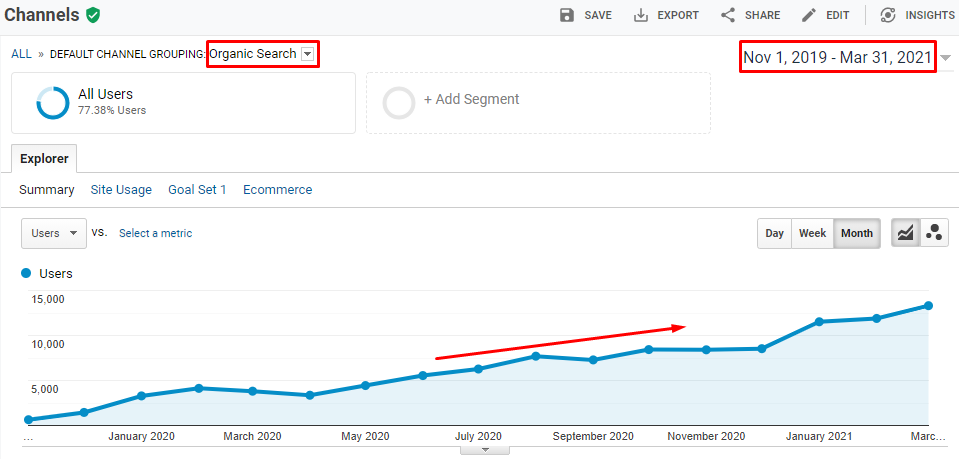
Task: Click the SHARE button label
Action: click(x=763, y=15)
